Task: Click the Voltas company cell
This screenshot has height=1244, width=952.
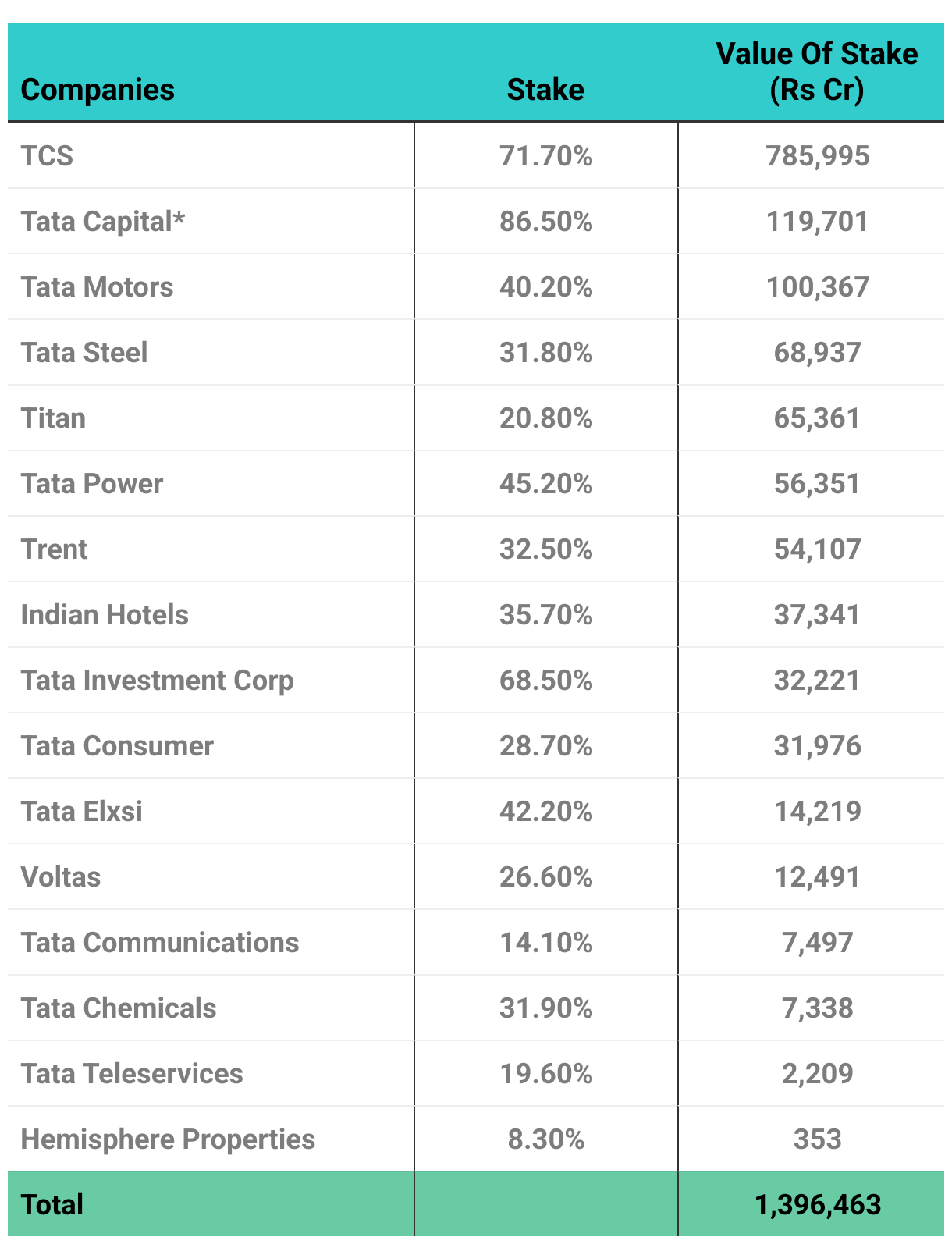Action: tap(61, 877)
